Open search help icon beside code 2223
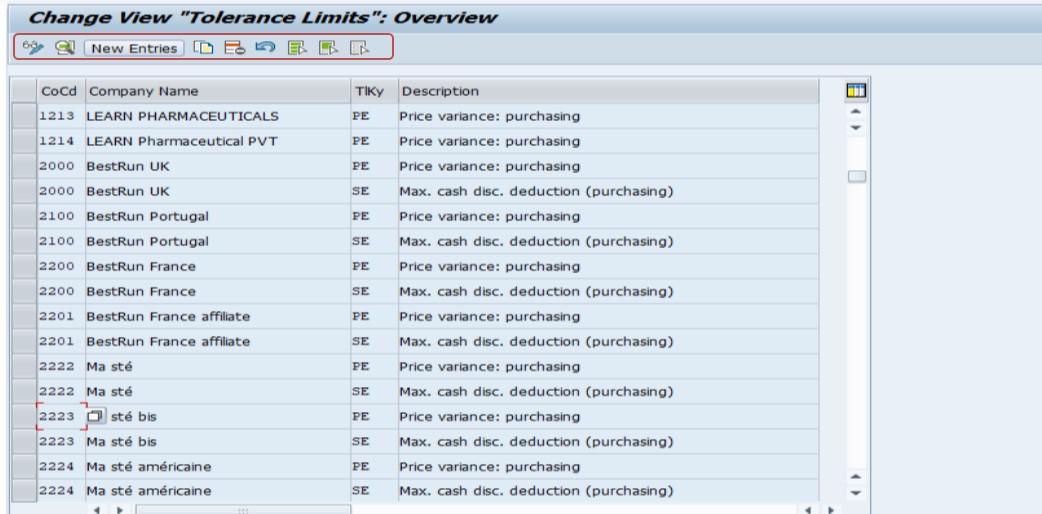 (96, 416)
